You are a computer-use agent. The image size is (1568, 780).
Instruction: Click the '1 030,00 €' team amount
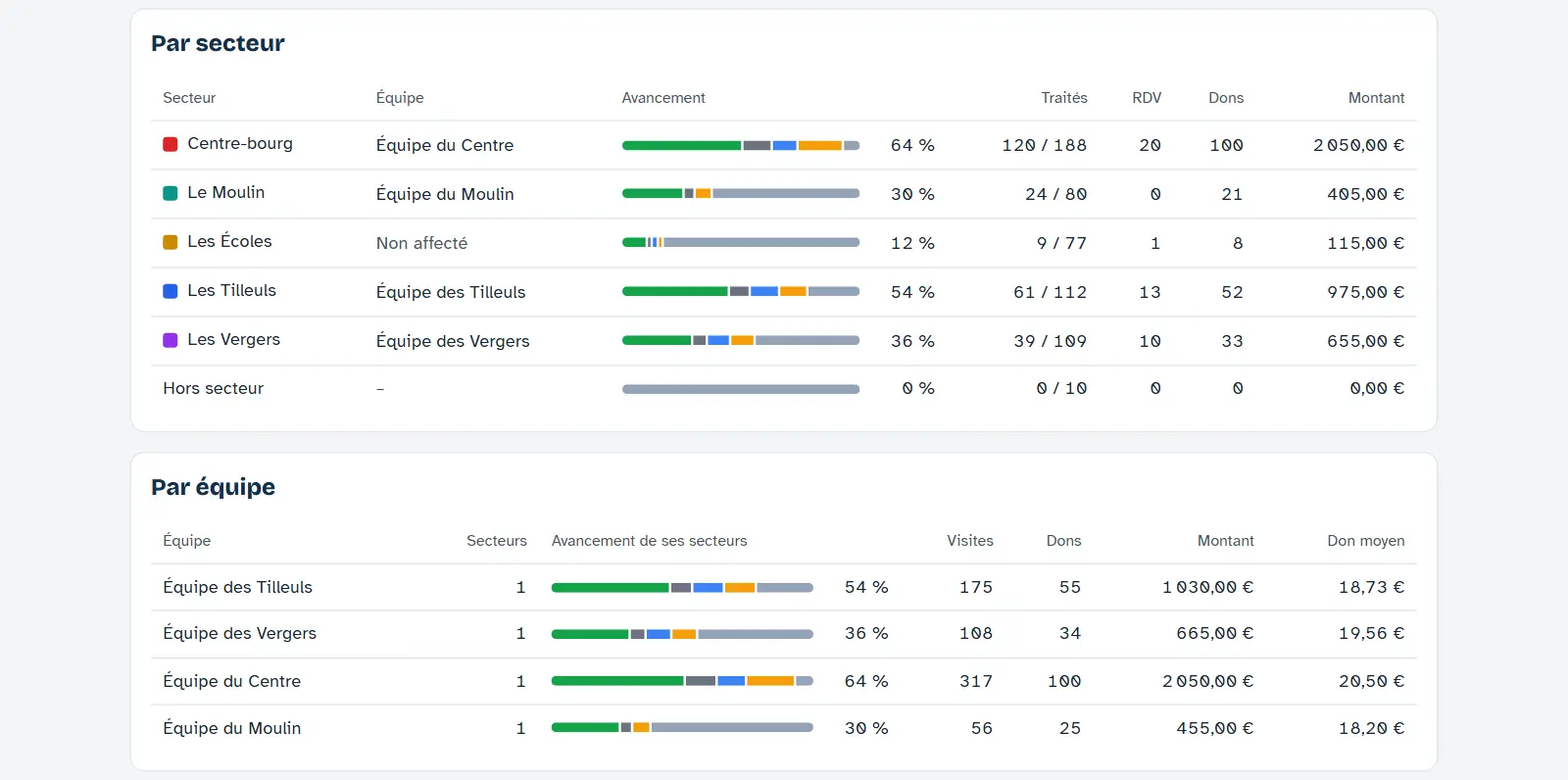pyautogui.click(x=1207, y=587)
